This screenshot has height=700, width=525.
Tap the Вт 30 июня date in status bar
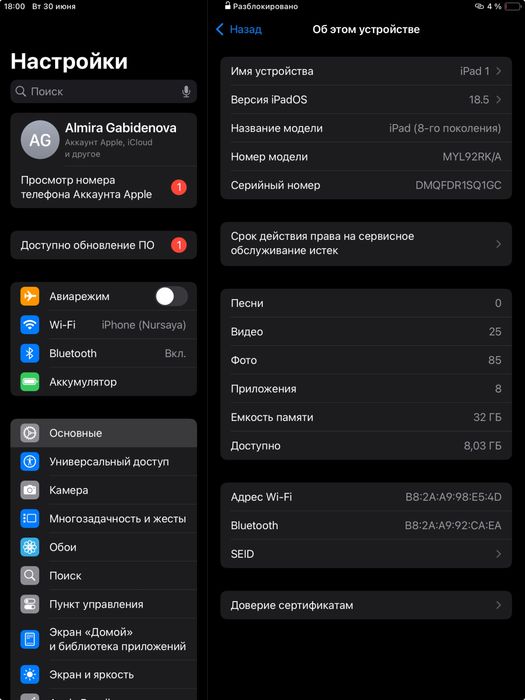[x=54, y=7]
